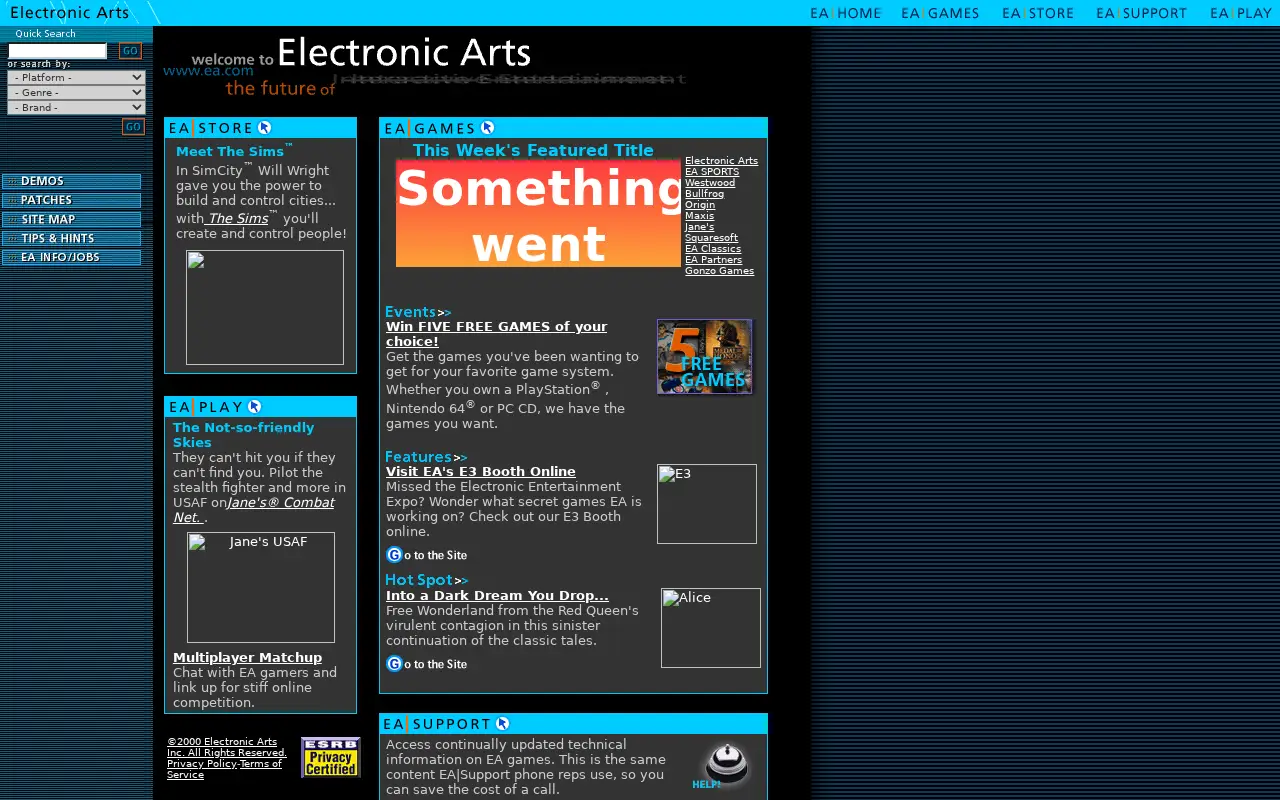Click the EA Games header arrow icon

click(487, 127)
